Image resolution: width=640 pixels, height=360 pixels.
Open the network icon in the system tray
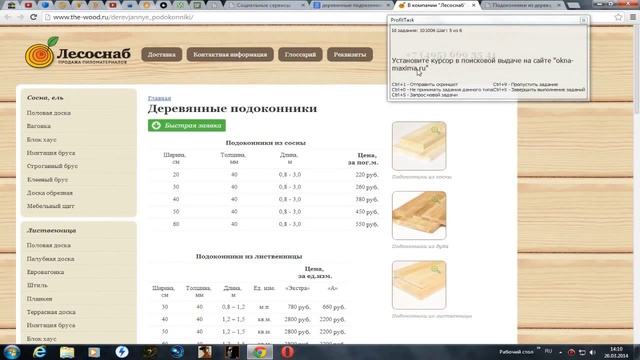(x=582, y=352)
